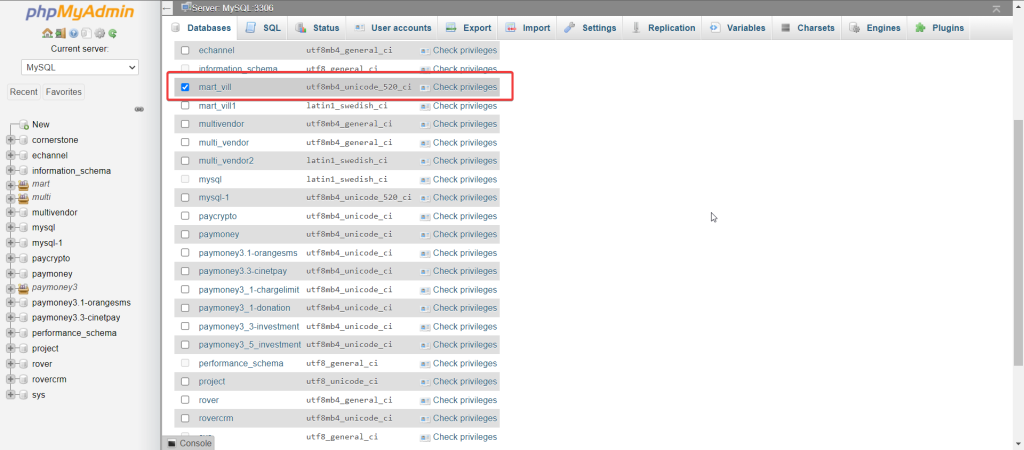Click the Favorites button in sidebar
Screen dimensions: 1024x450
(x=63, y=92)
